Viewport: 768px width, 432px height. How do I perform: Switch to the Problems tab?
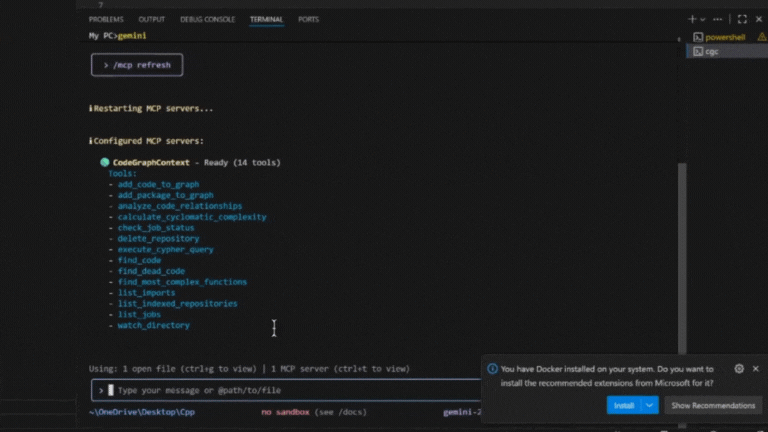(x=106, y=19)
